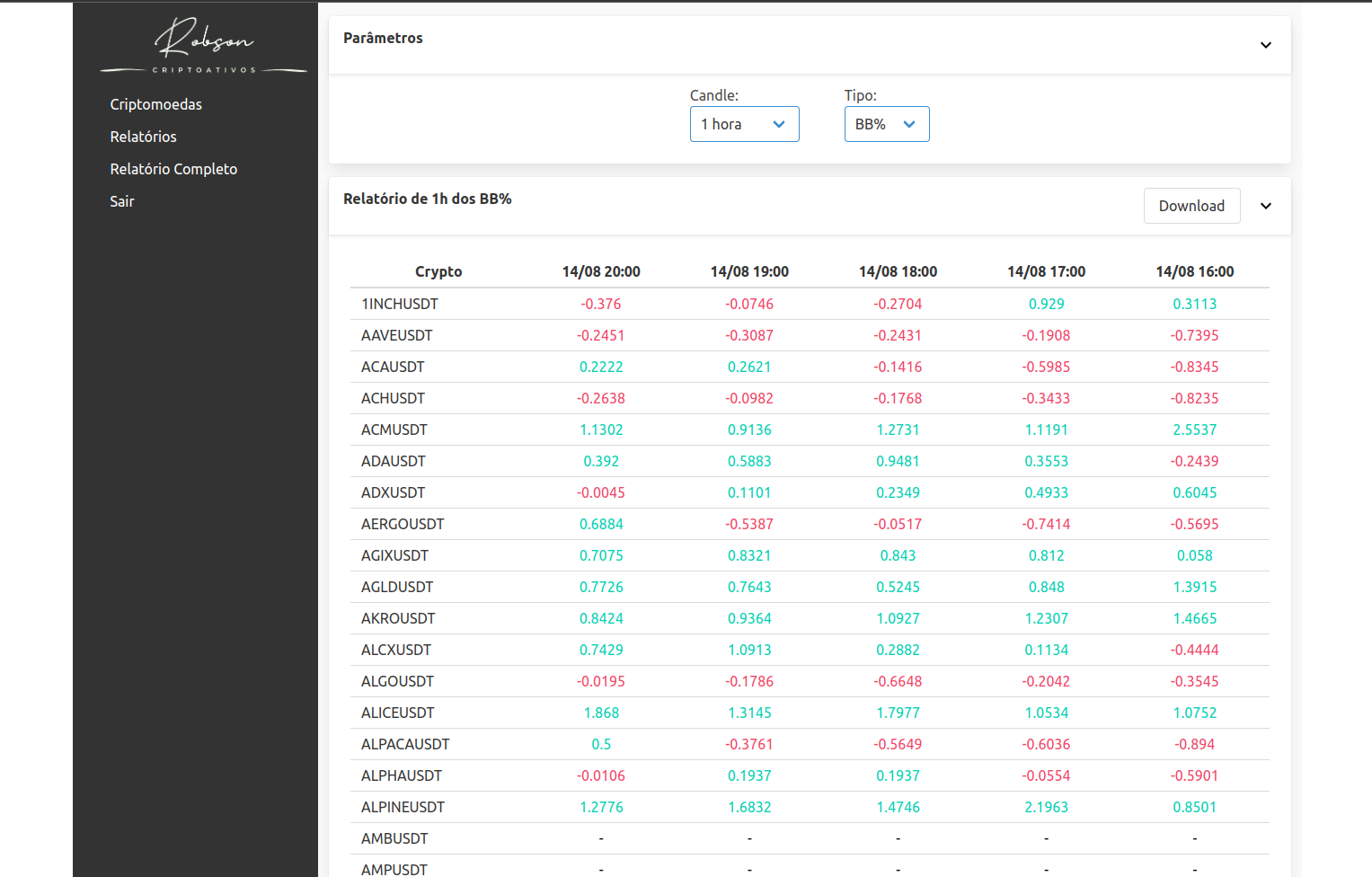The image size is (1372, 877).
Task: Select the ALPINEUSDT row name
Action: click(403, 807)
